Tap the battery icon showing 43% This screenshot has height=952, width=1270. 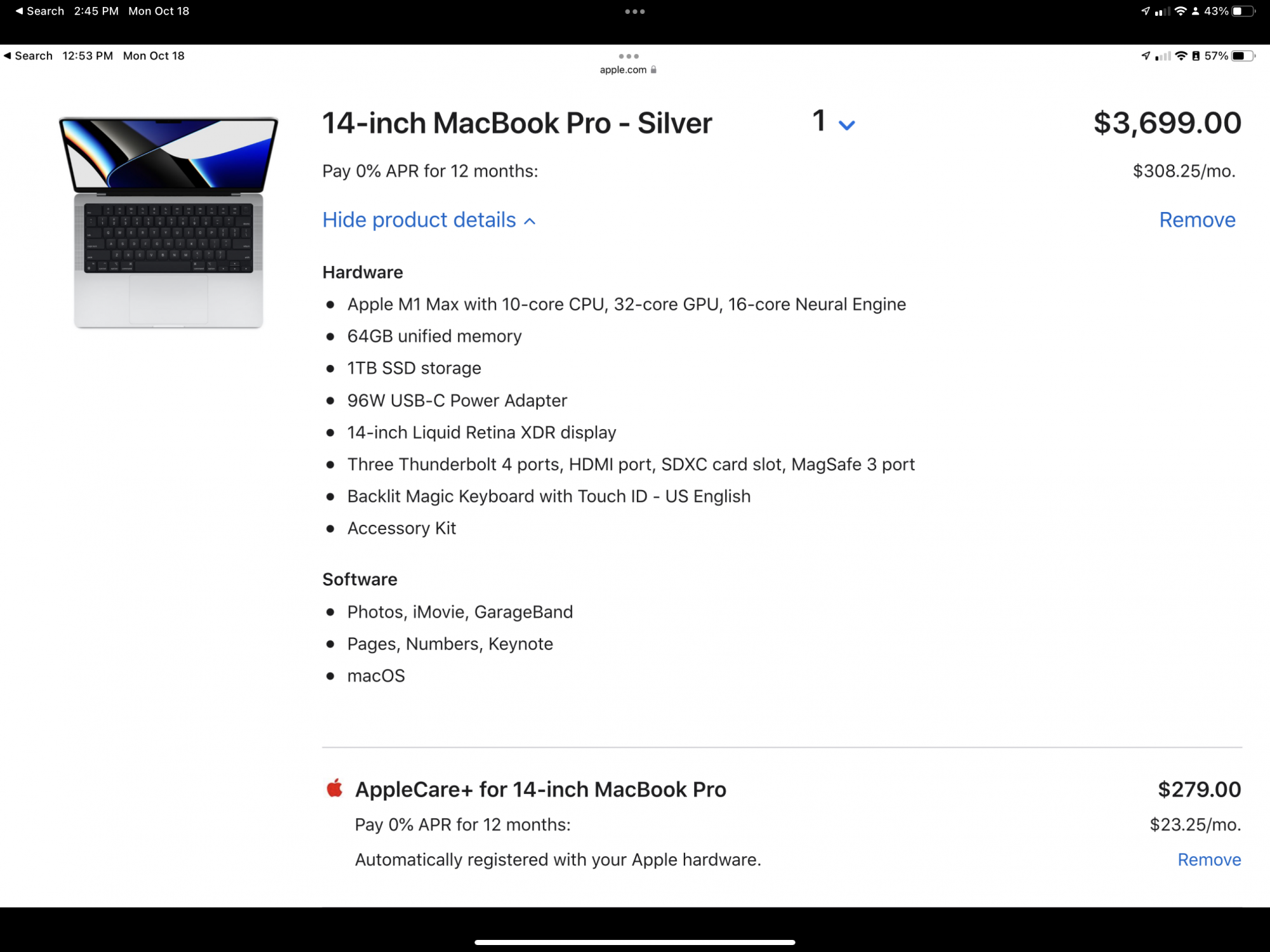[1243, 11]
